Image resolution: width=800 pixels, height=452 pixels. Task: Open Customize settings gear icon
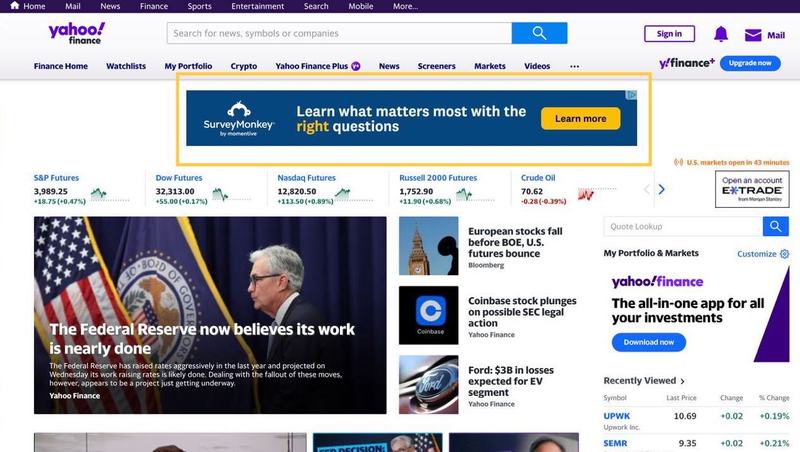coord(784,254)
